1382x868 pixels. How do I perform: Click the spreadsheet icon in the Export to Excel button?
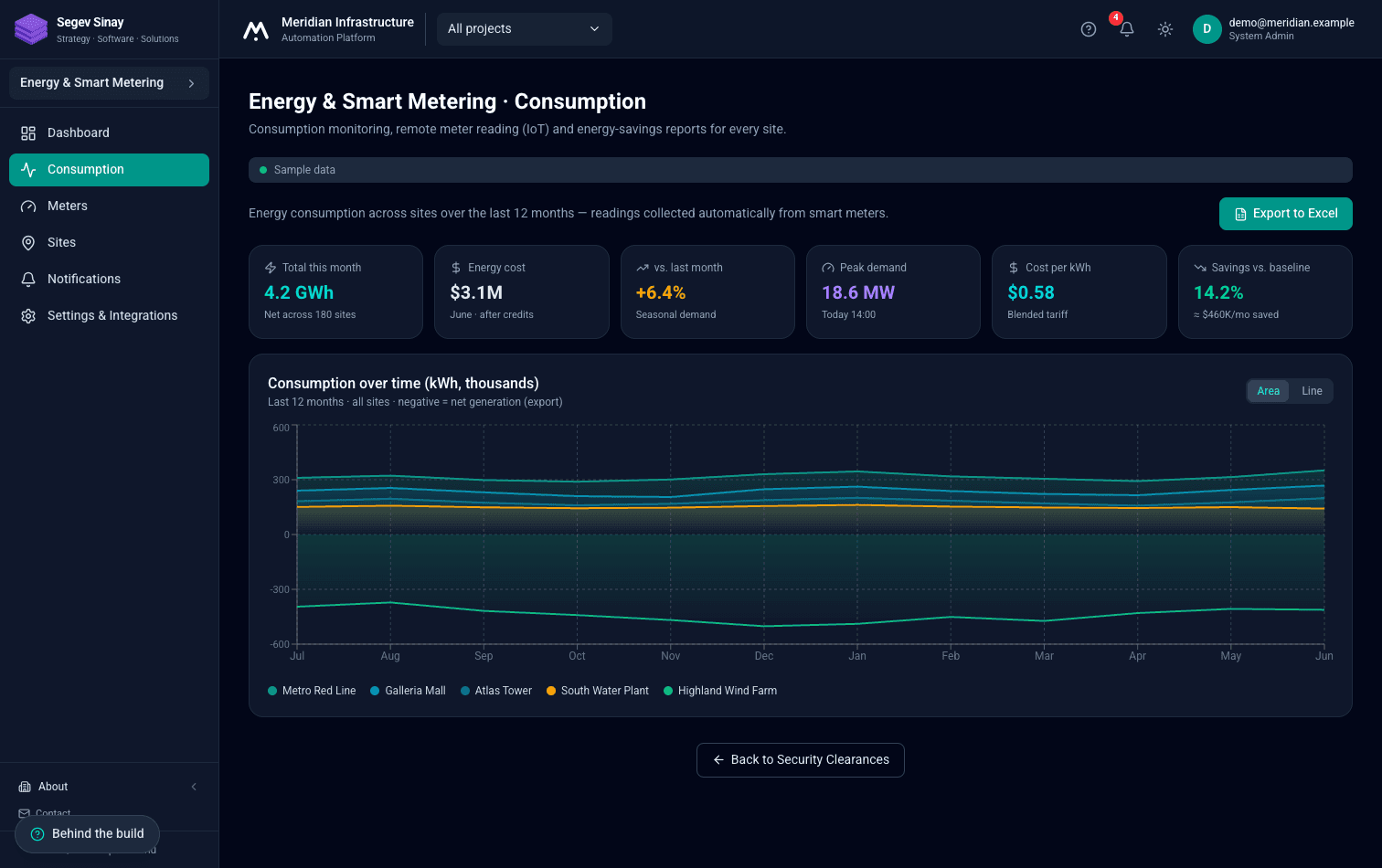click(x=1240, y=214)
